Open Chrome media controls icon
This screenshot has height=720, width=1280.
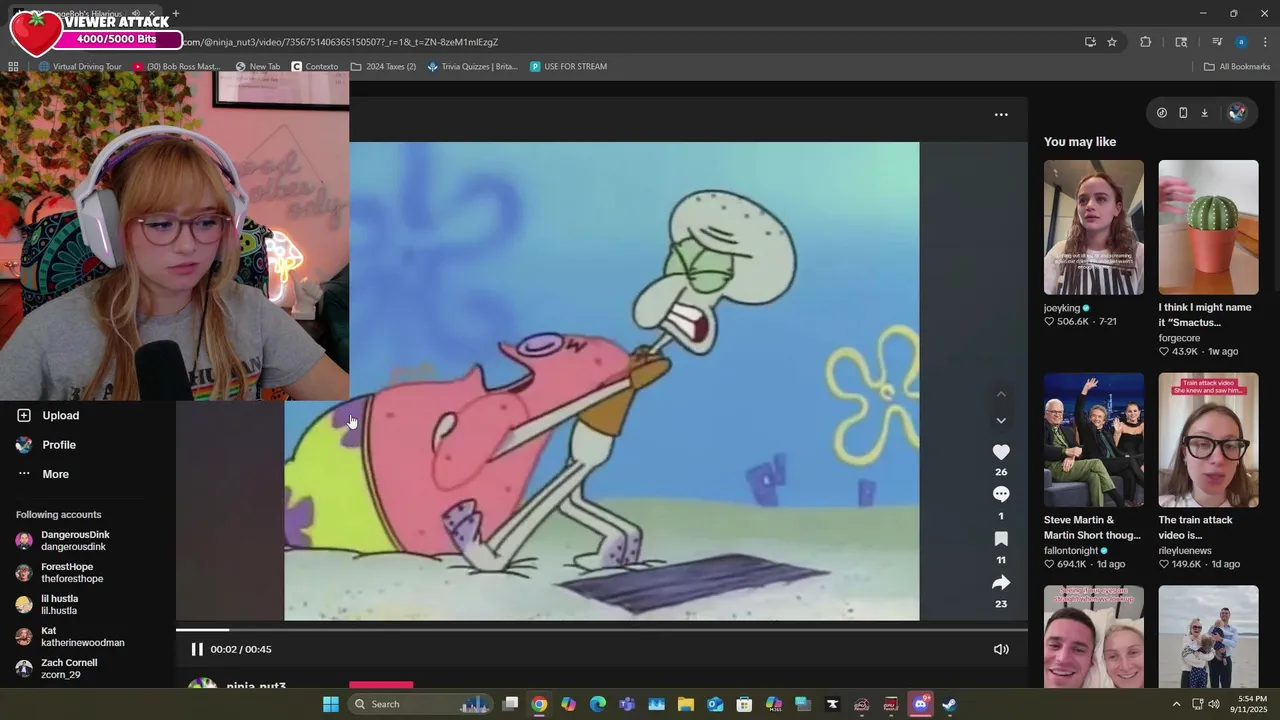click(x=1217, y=42)
